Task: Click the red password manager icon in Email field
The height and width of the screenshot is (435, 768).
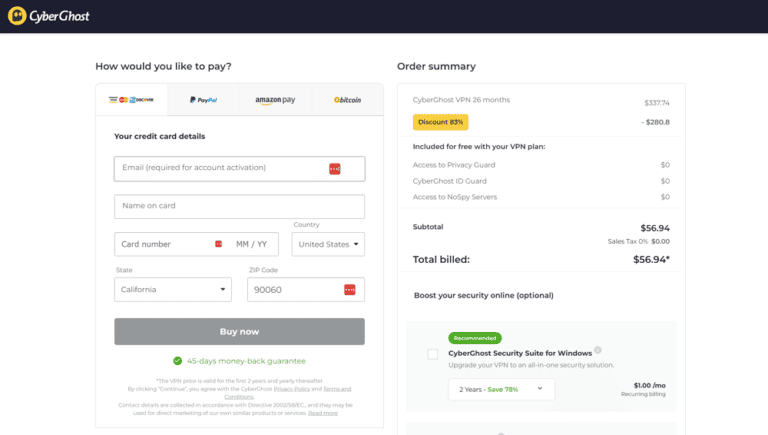Action: click(335, 169)
